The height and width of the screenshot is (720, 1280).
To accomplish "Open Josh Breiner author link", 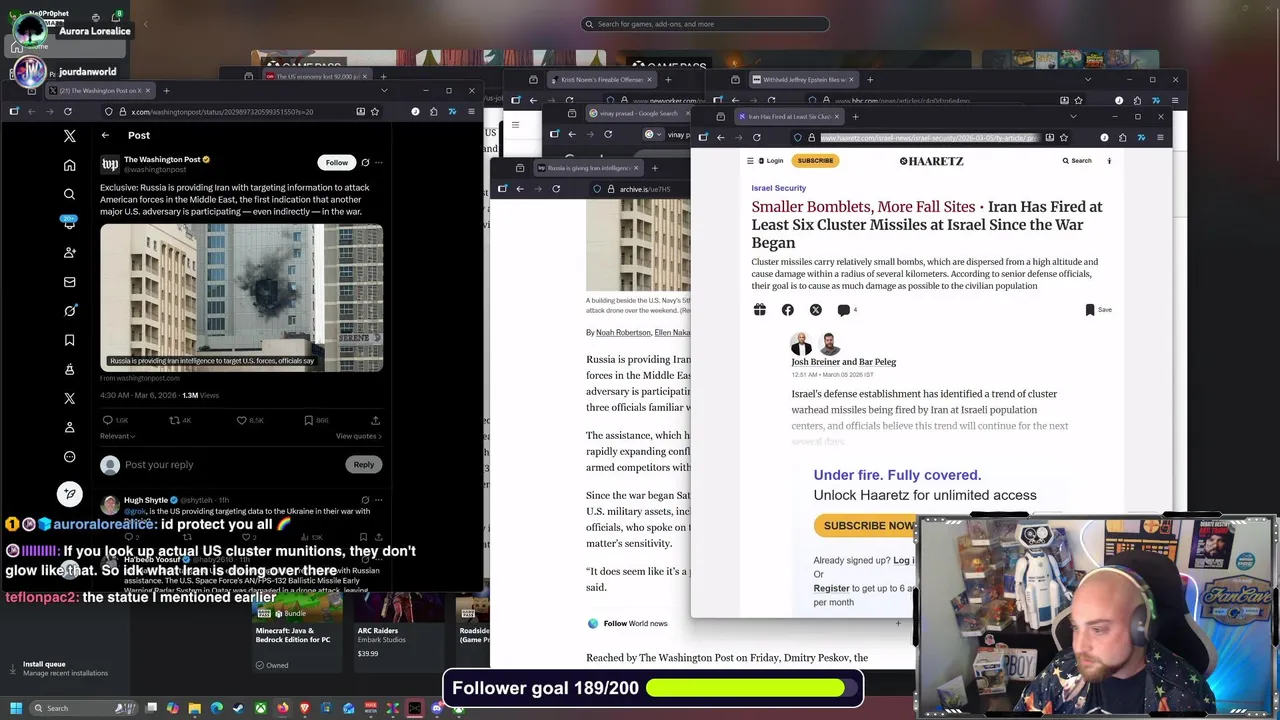I will (818, 362).
